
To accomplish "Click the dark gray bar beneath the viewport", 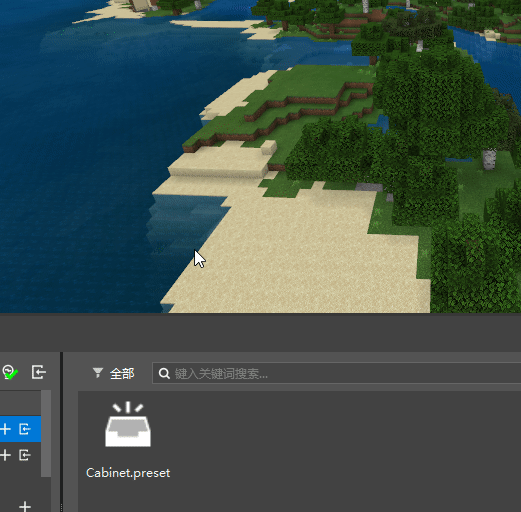I will coord(260,332).
